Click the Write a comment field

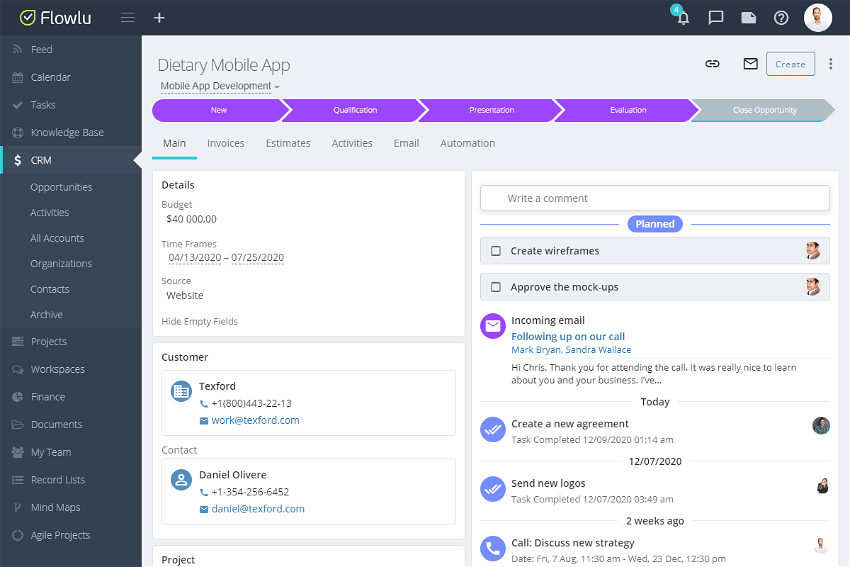654,198
